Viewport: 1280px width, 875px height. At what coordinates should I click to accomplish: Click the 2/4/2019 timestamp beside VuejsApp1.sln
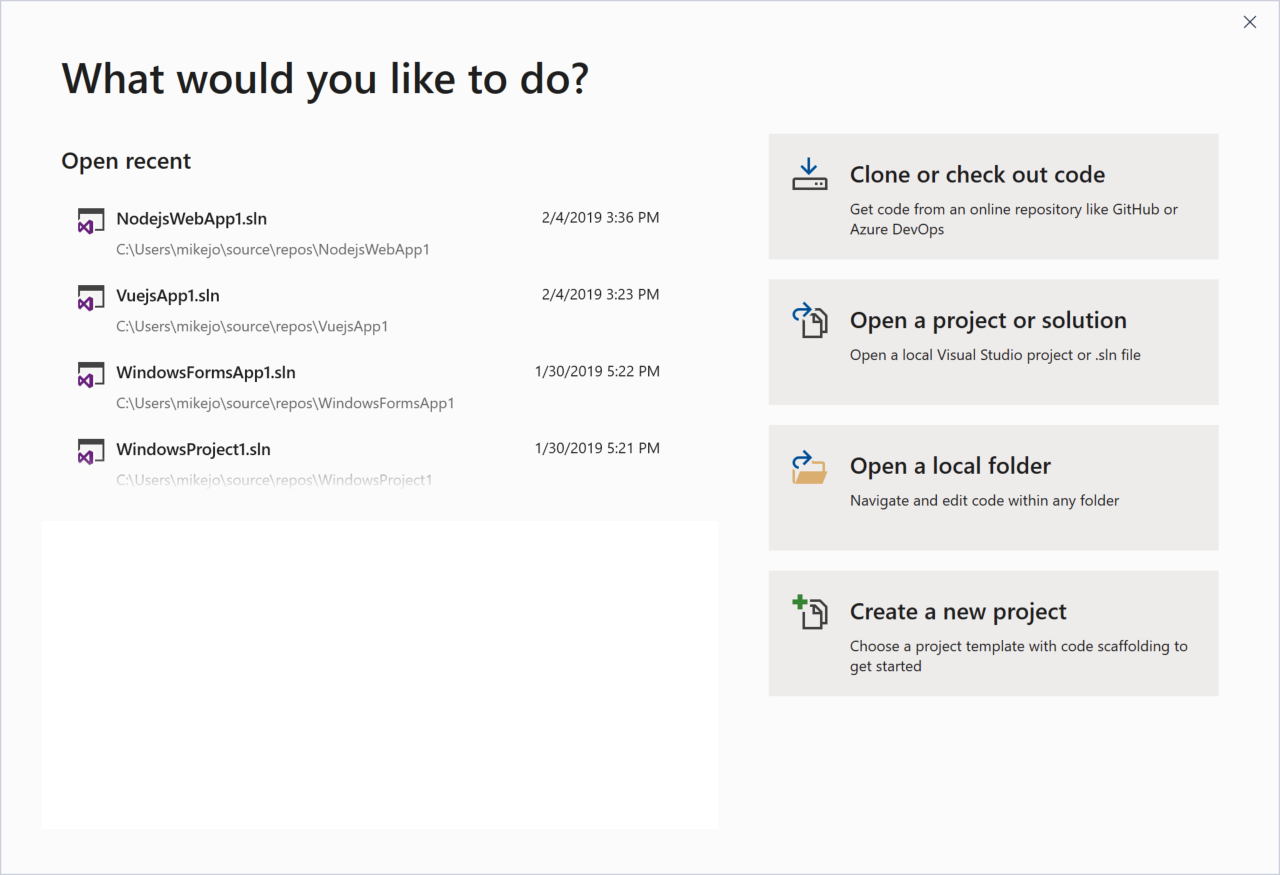[599, 294]
